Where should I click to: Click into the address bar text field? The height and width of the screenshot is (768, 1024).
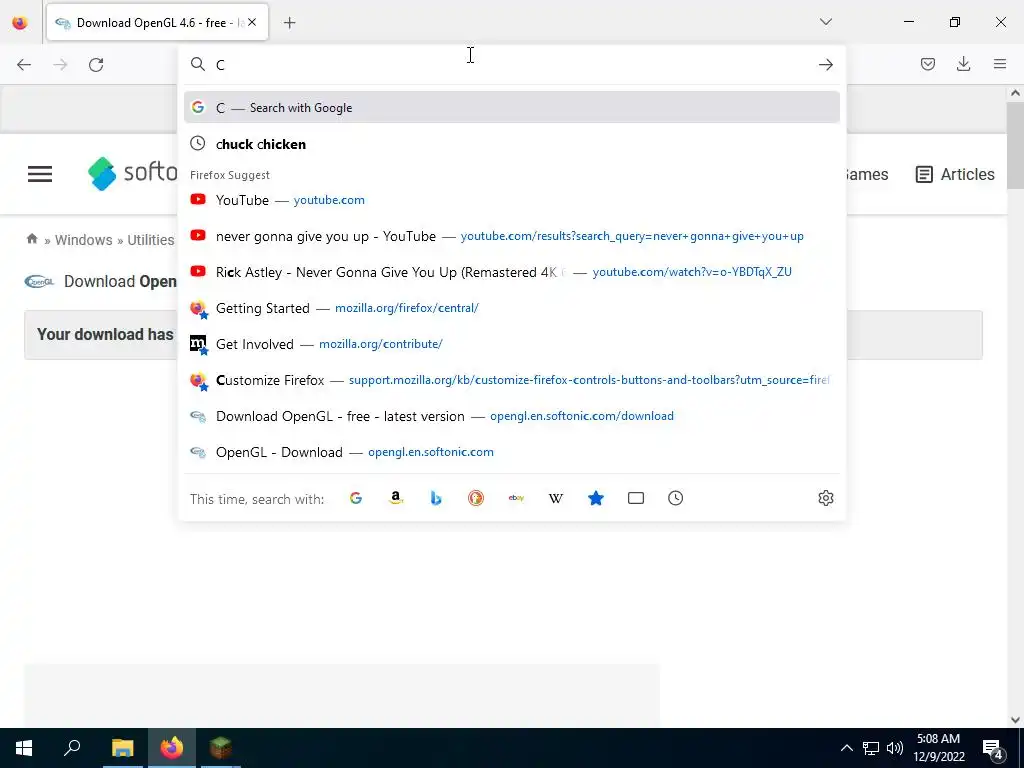click(513, 65)
